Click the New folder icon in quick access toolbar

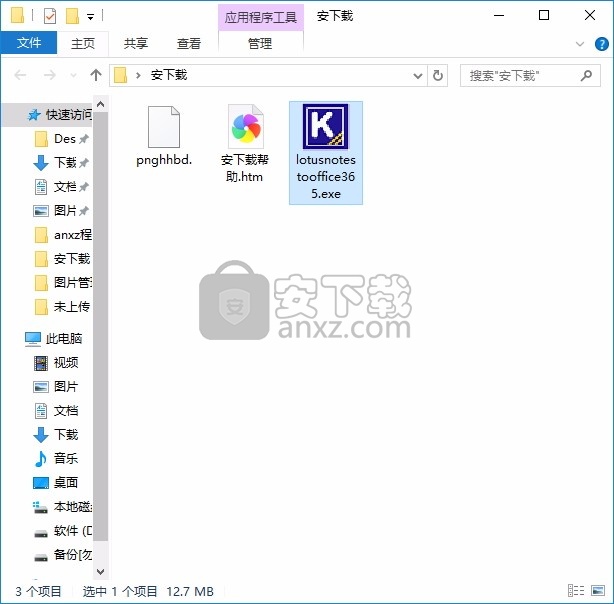pyautogui.click(x=72, y=16)
